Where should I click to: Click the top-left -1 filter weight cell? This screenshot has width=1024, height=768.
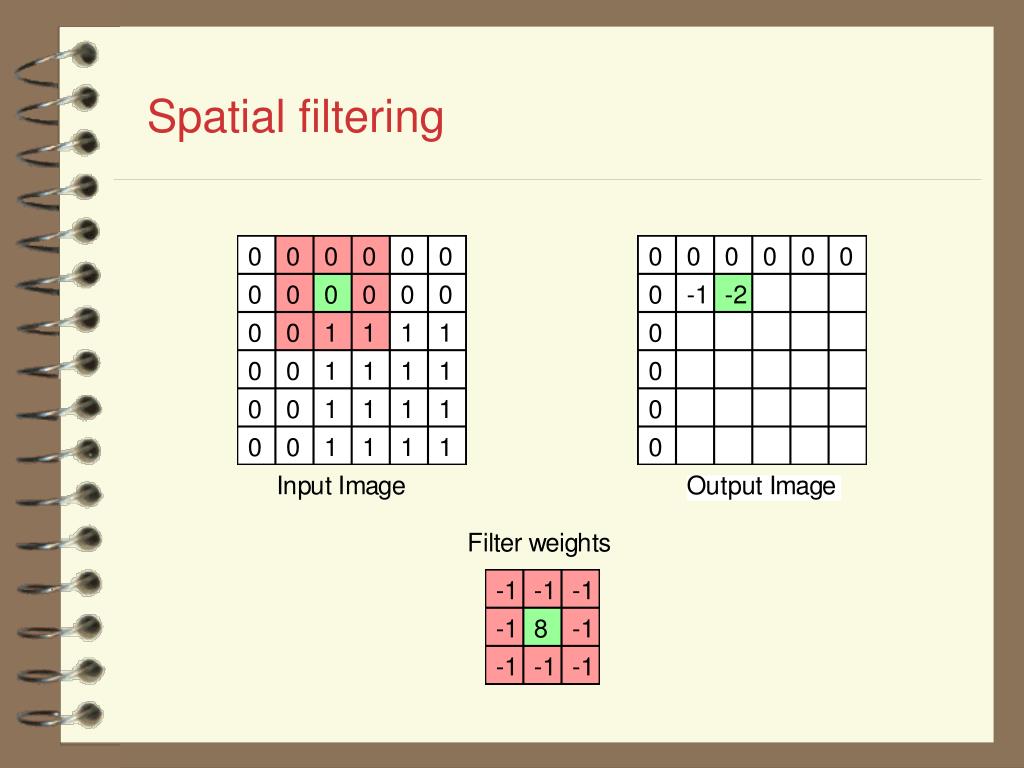tap(504, 590)
